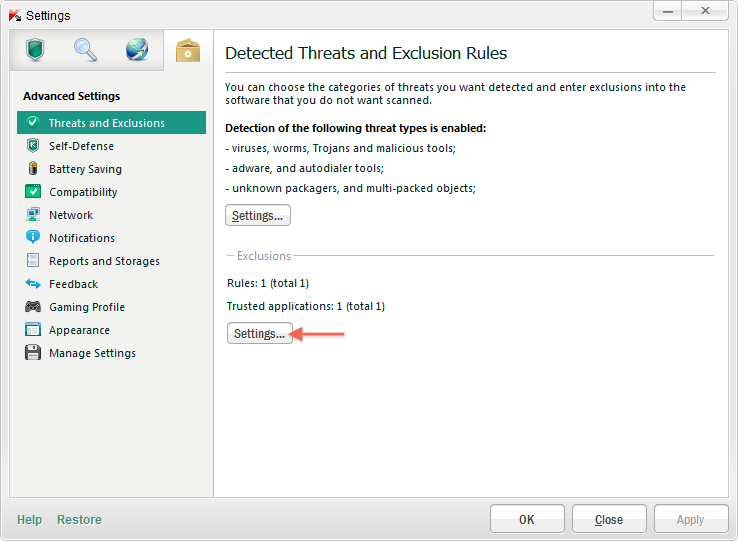This screenshot has height=541, width=738.
Task: Go to the Network settings section
Action: [71, 215]
